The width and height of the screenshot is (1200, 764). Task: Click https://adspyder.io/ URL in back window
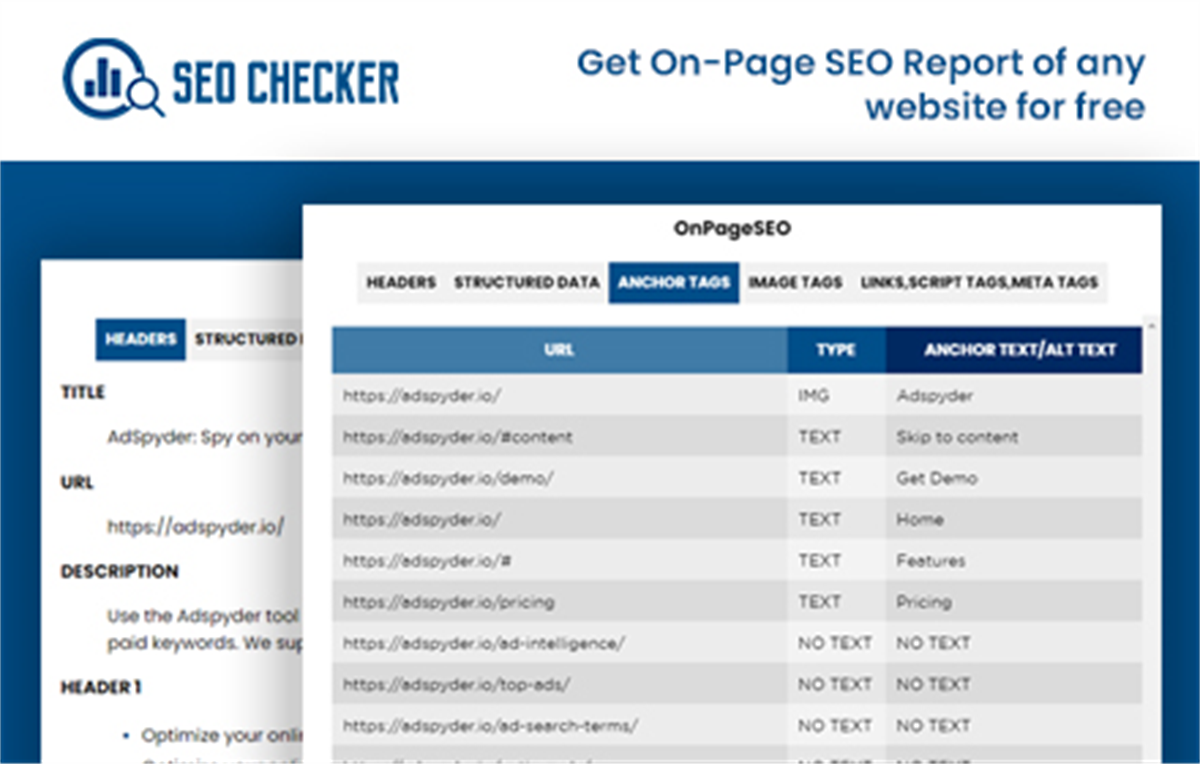point(196,526)
